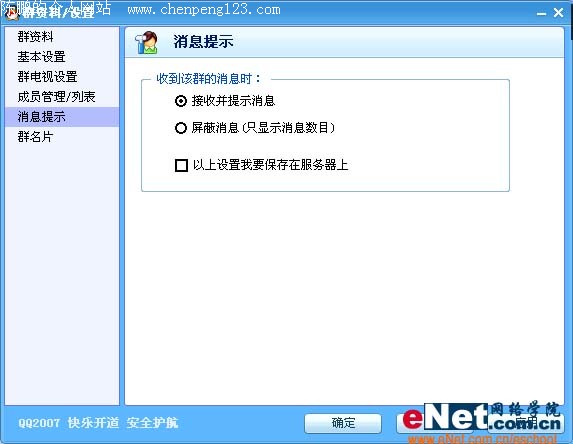This screenshot has width=573, height=444.
Task: Click the message alert user icon in header
Action: point(146,42)
